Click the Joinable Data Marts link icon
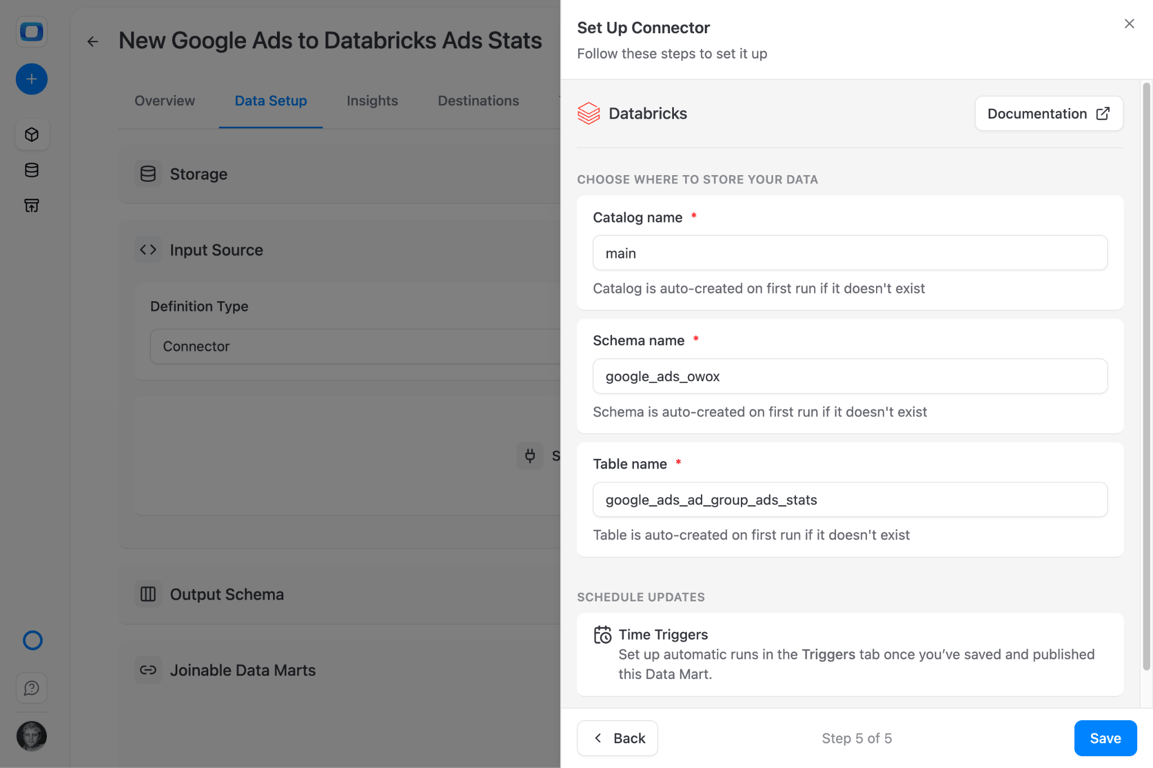1153x768 pixels. [x=148, y=670]
